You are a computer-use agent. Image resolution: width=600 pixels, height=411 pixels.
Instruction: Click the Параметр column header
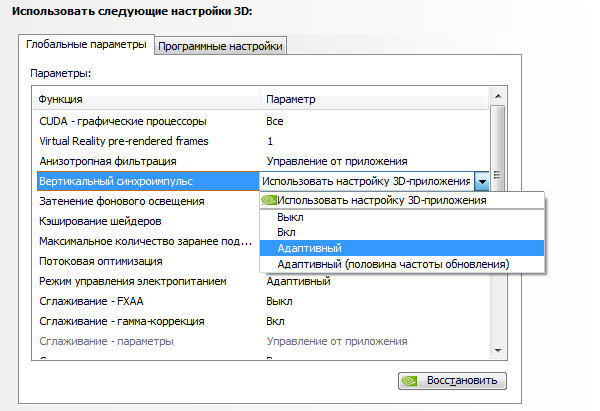click(374, 99)
